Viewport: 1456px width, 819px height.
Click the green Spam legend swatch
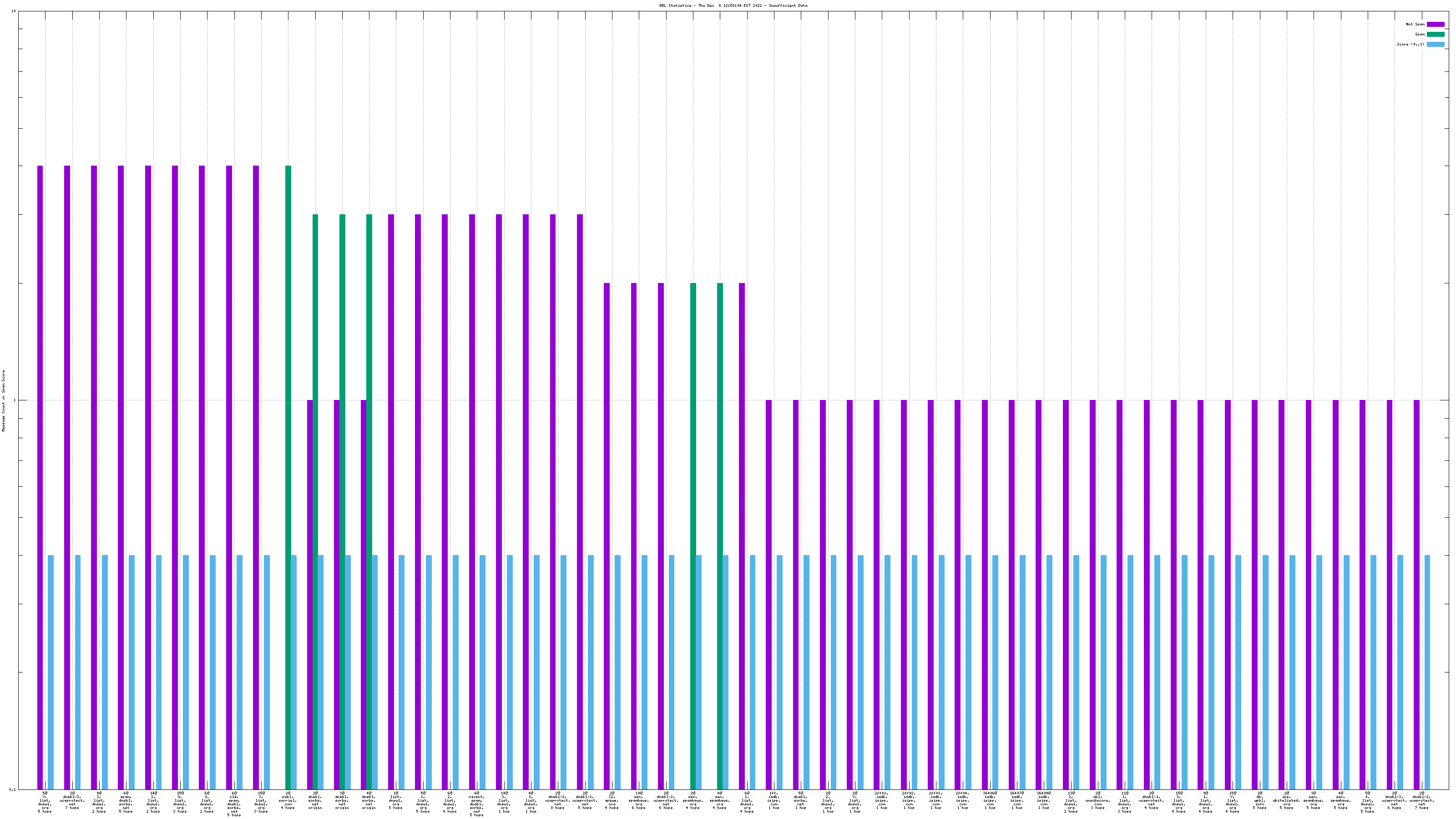pyautogui.click(x=1435, y=35)
